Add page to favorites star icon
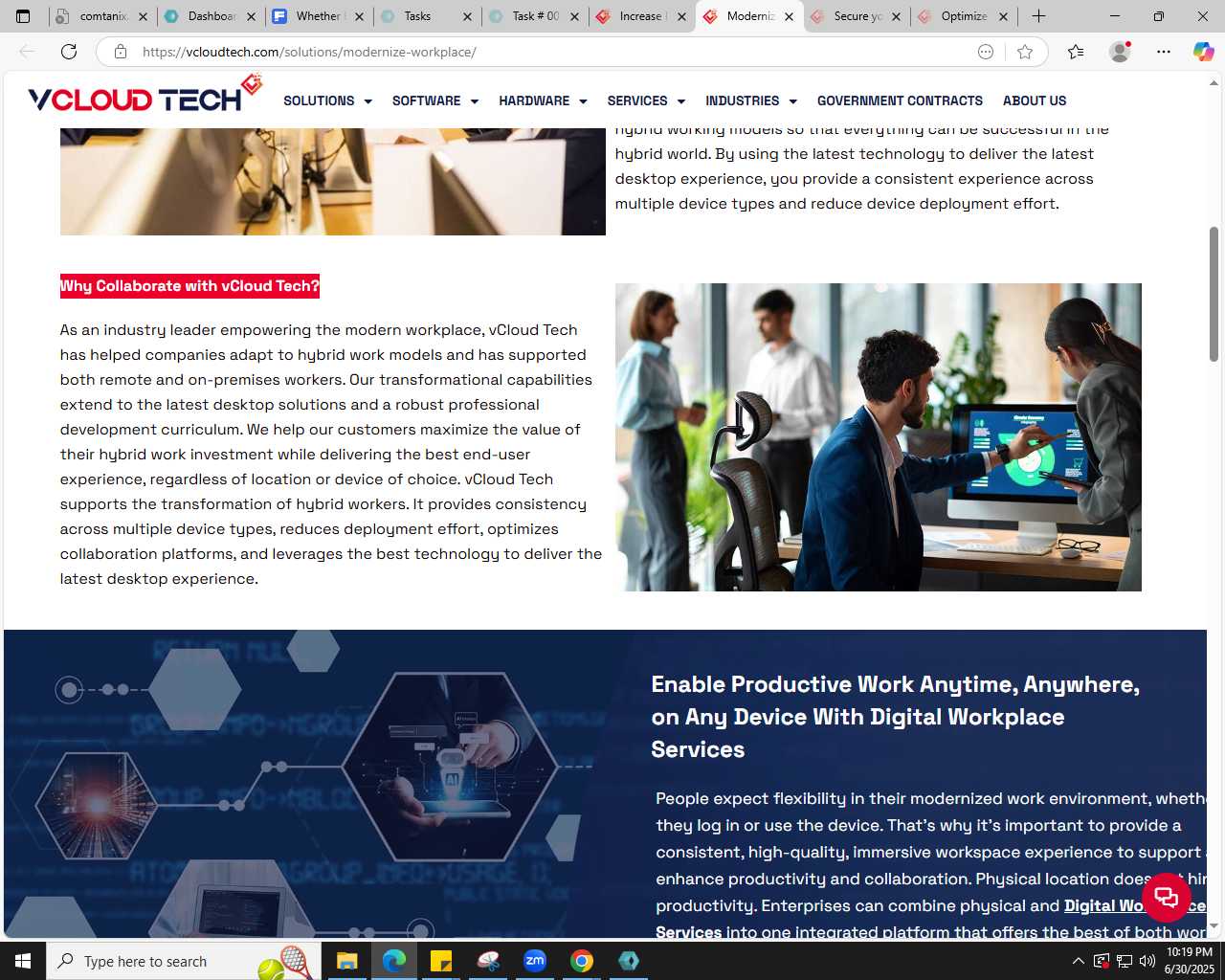This screenshot has width=1225, height=980. [x=1025, y=52]
